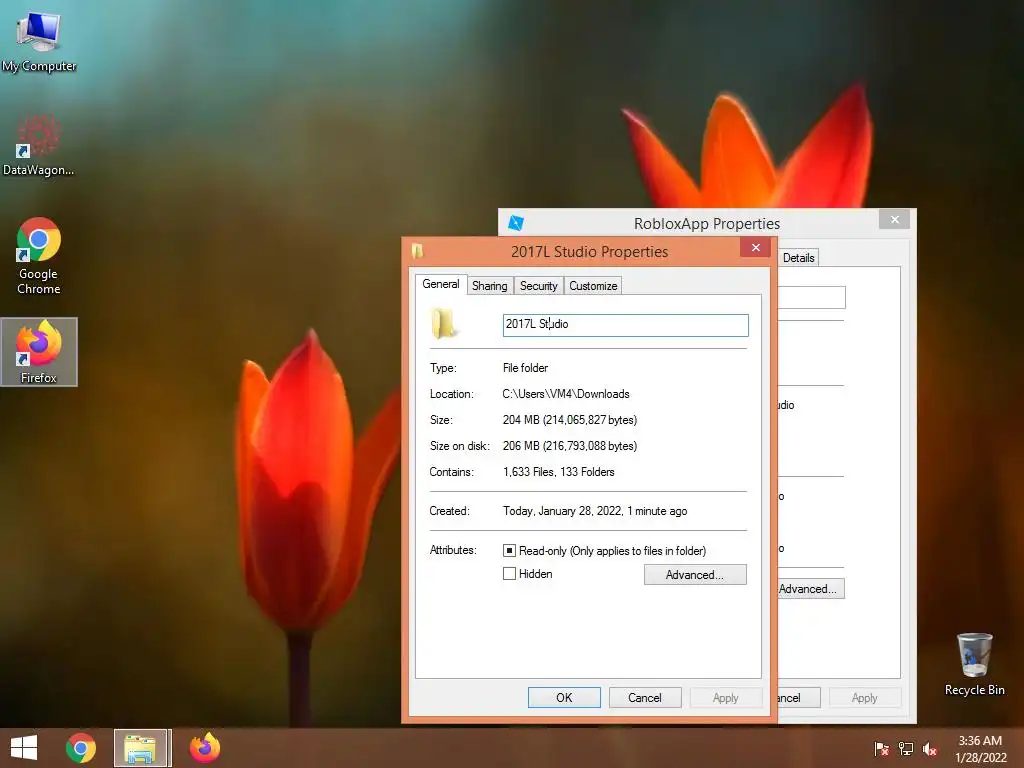Click the location path C:\Users\VM4\Downloads

[566, 394]
